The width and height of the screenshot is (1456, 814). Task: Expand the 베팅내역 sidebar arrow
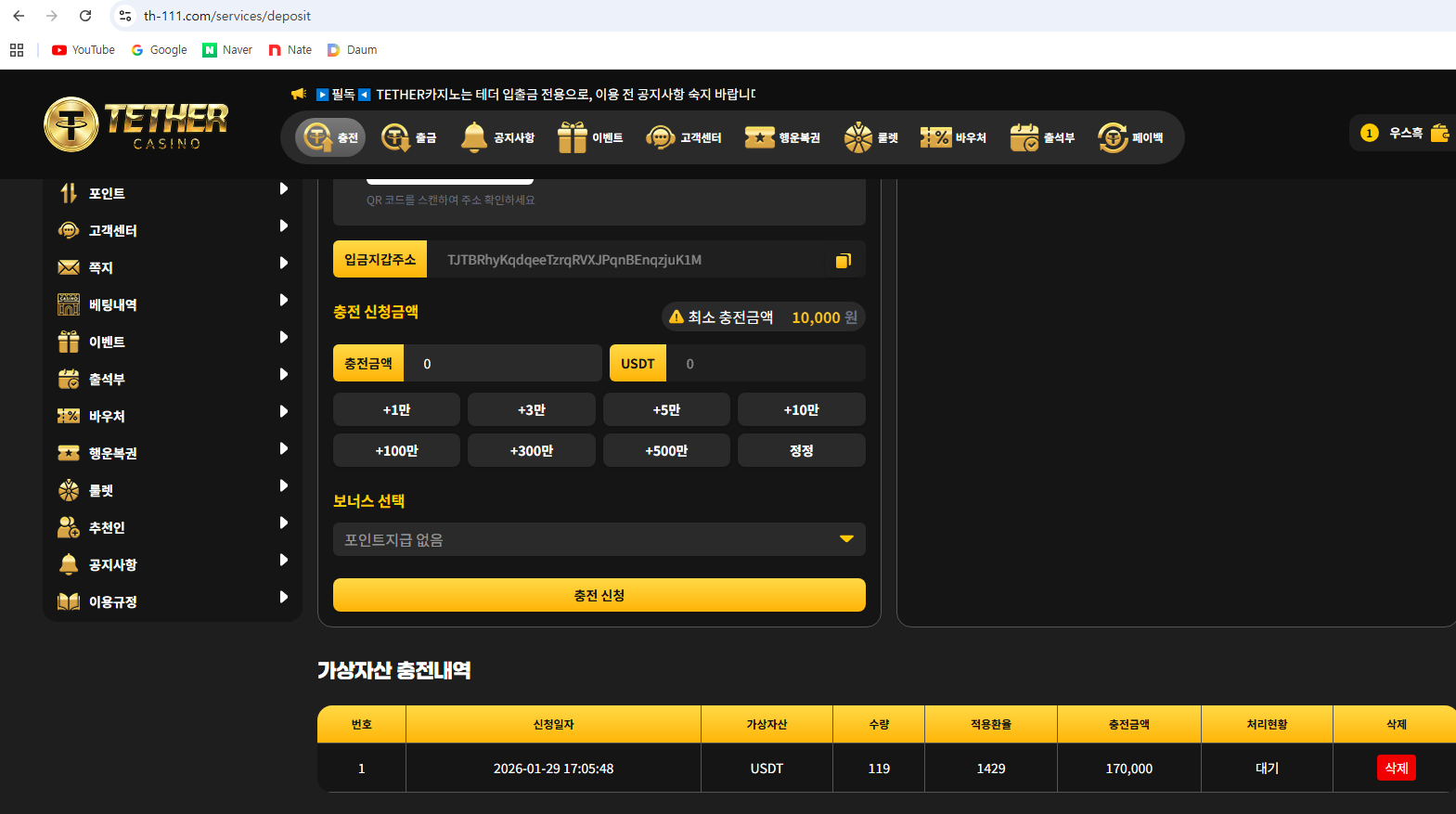[x=284, y=301]
